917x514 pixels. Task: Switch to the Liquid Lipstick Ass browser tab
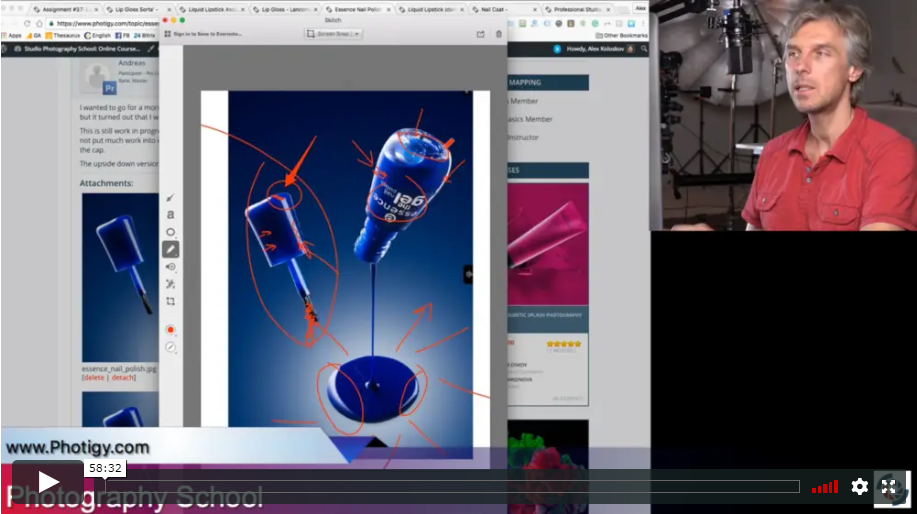coord(212,9)
